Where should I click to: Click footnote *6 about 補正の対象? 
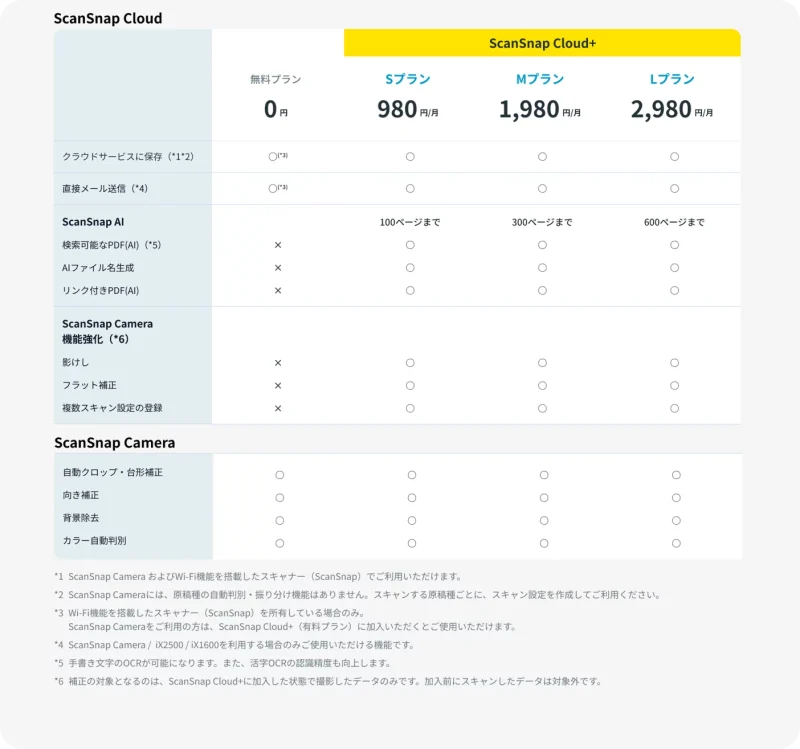tap(329, 681)
